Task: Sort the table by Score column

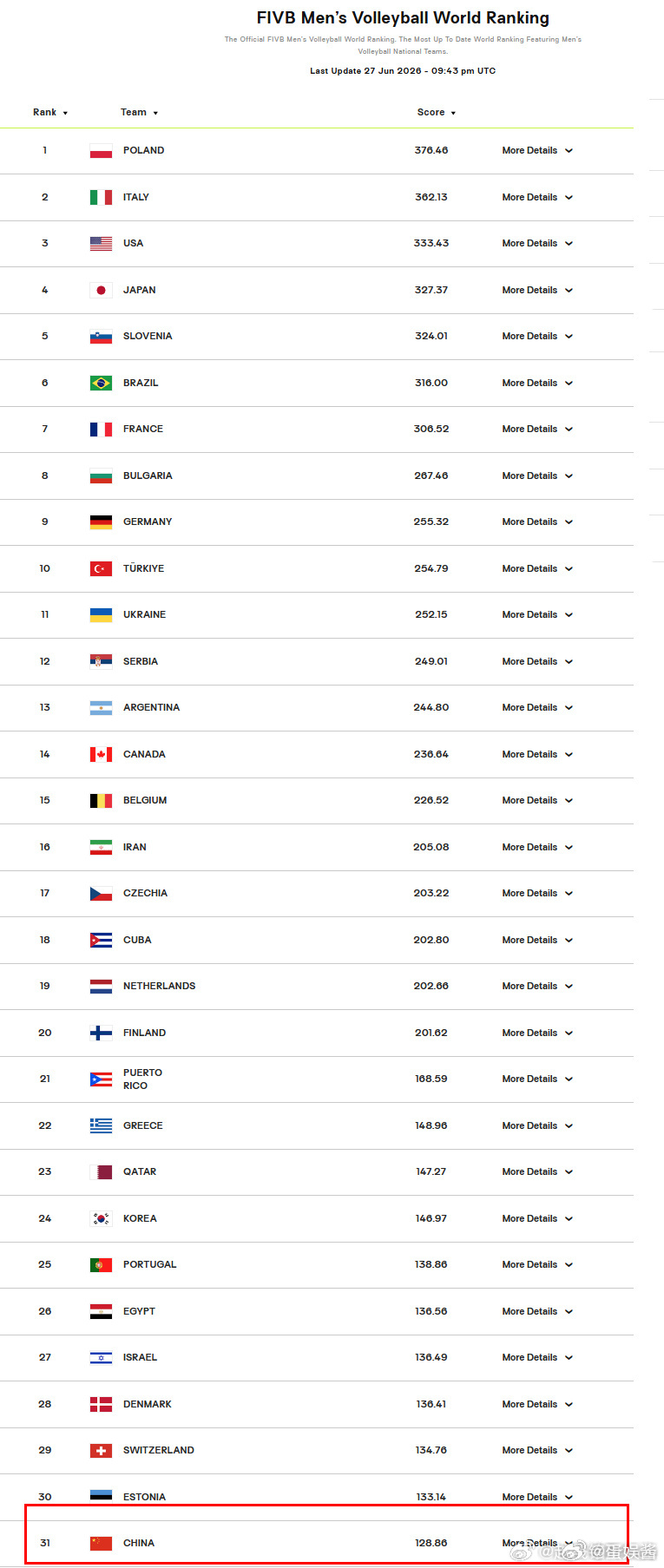Action: point(436,113)
